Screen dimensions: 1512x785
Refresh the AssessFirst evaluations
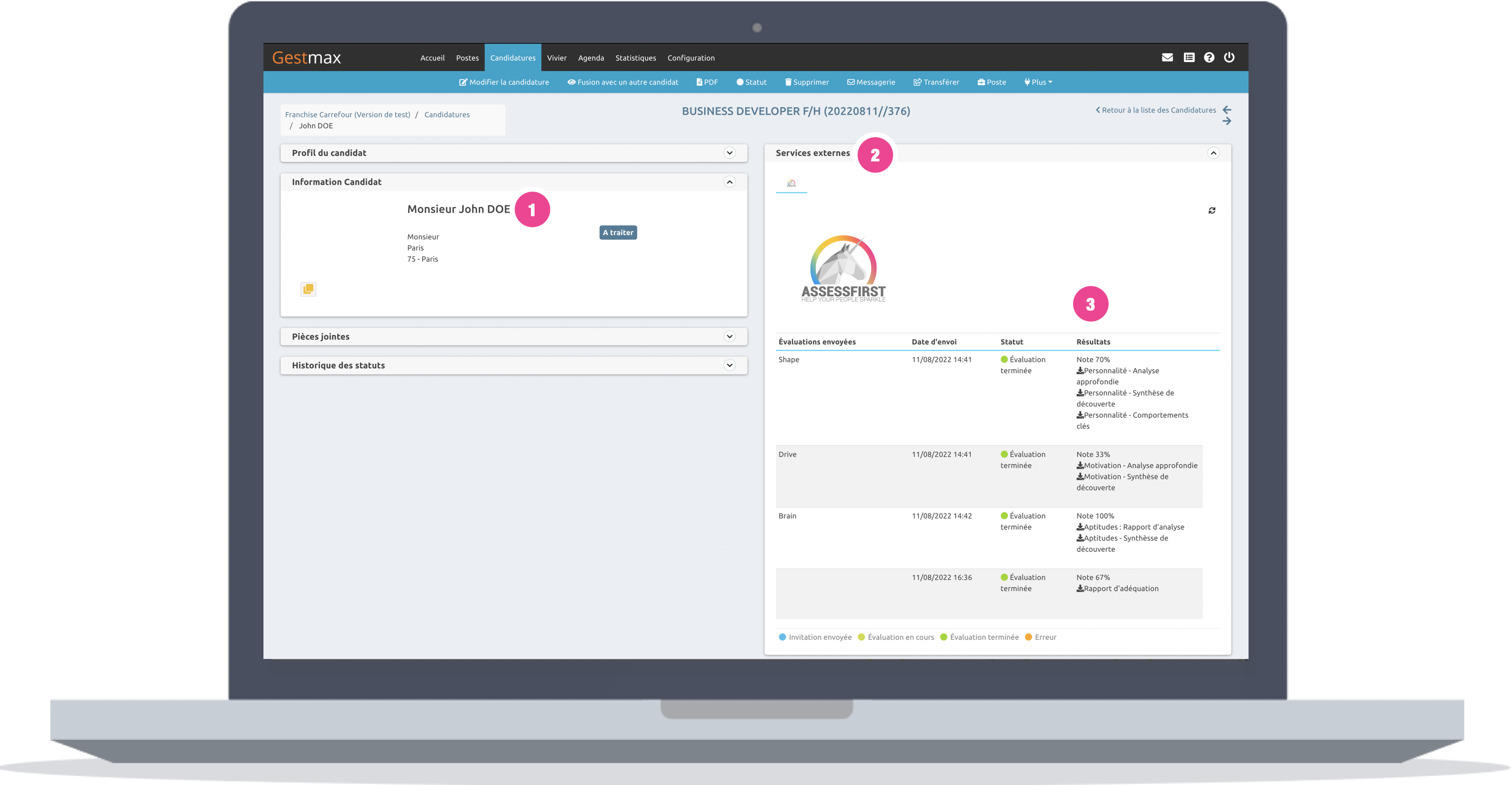[x=1212, y=211]
